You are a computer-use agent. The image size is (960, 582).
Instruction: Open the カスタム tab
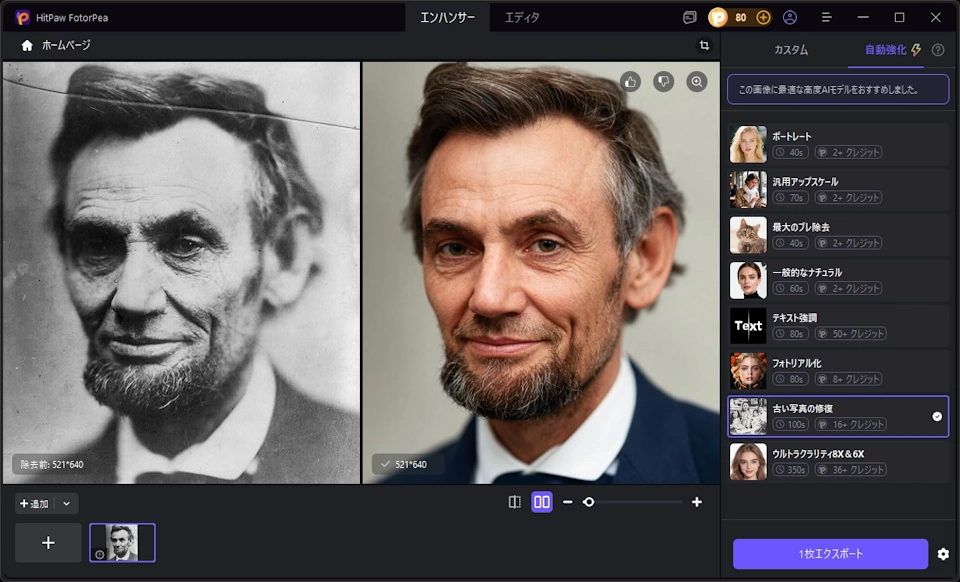pyautogui.click(x=790, y=50)
